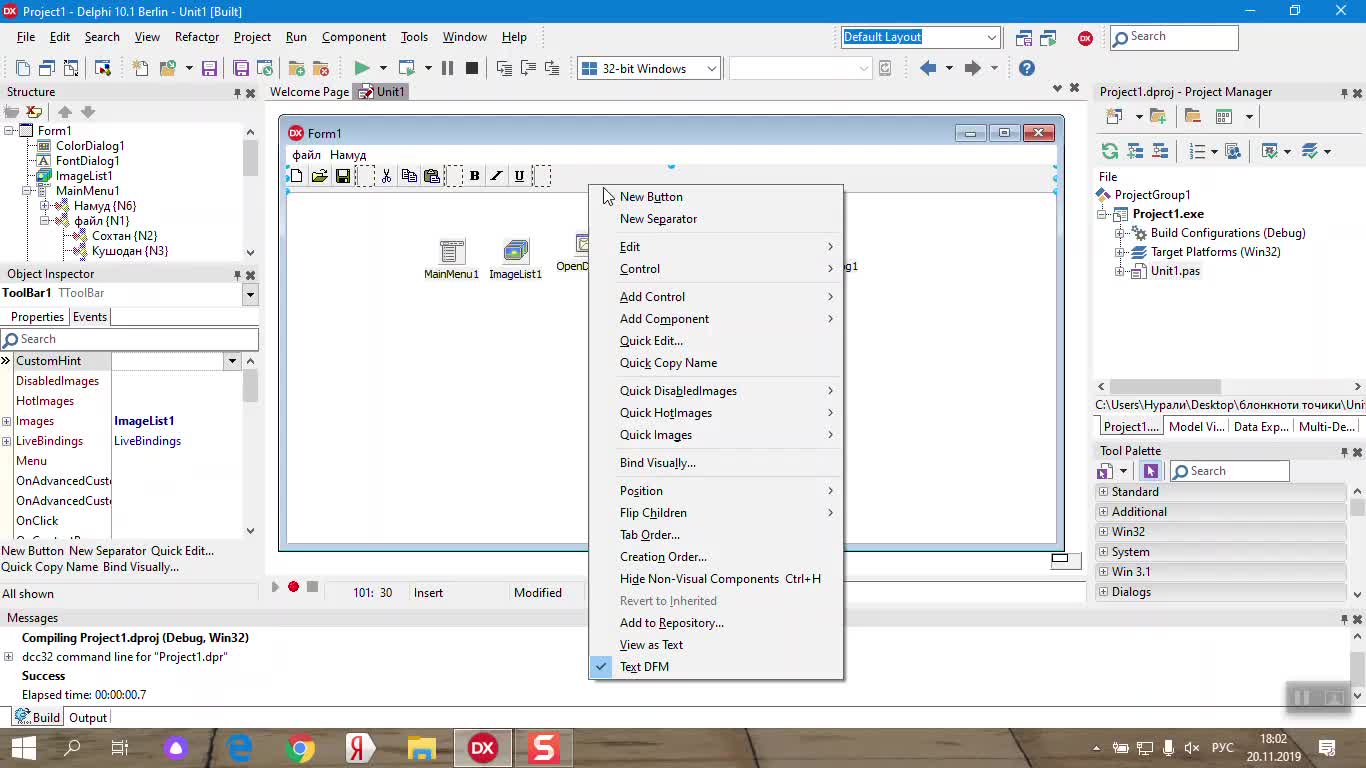Viewport: 1366px width, 768px height.
Task: Choose New Separator from context menu
Action: tap(715, 219)
